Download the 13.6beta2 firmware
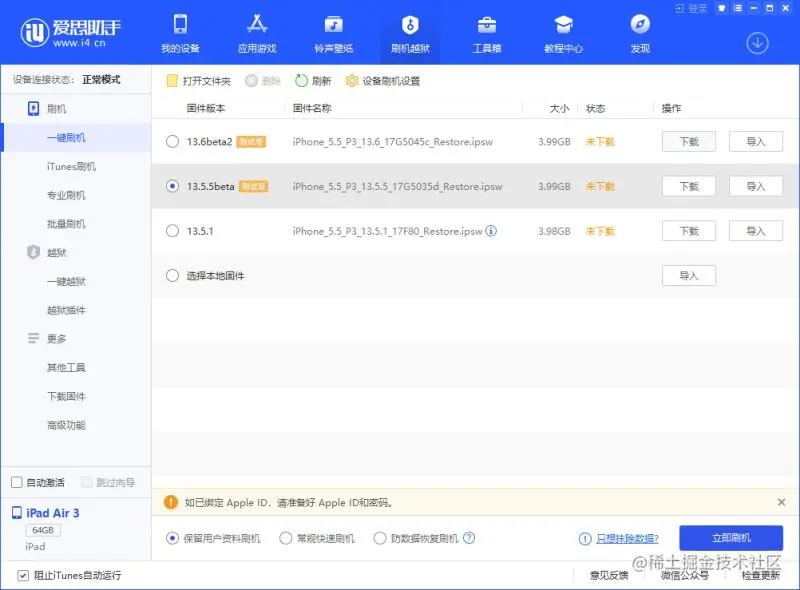The height and width of the screenshot is (590, 800). (689, 141)
